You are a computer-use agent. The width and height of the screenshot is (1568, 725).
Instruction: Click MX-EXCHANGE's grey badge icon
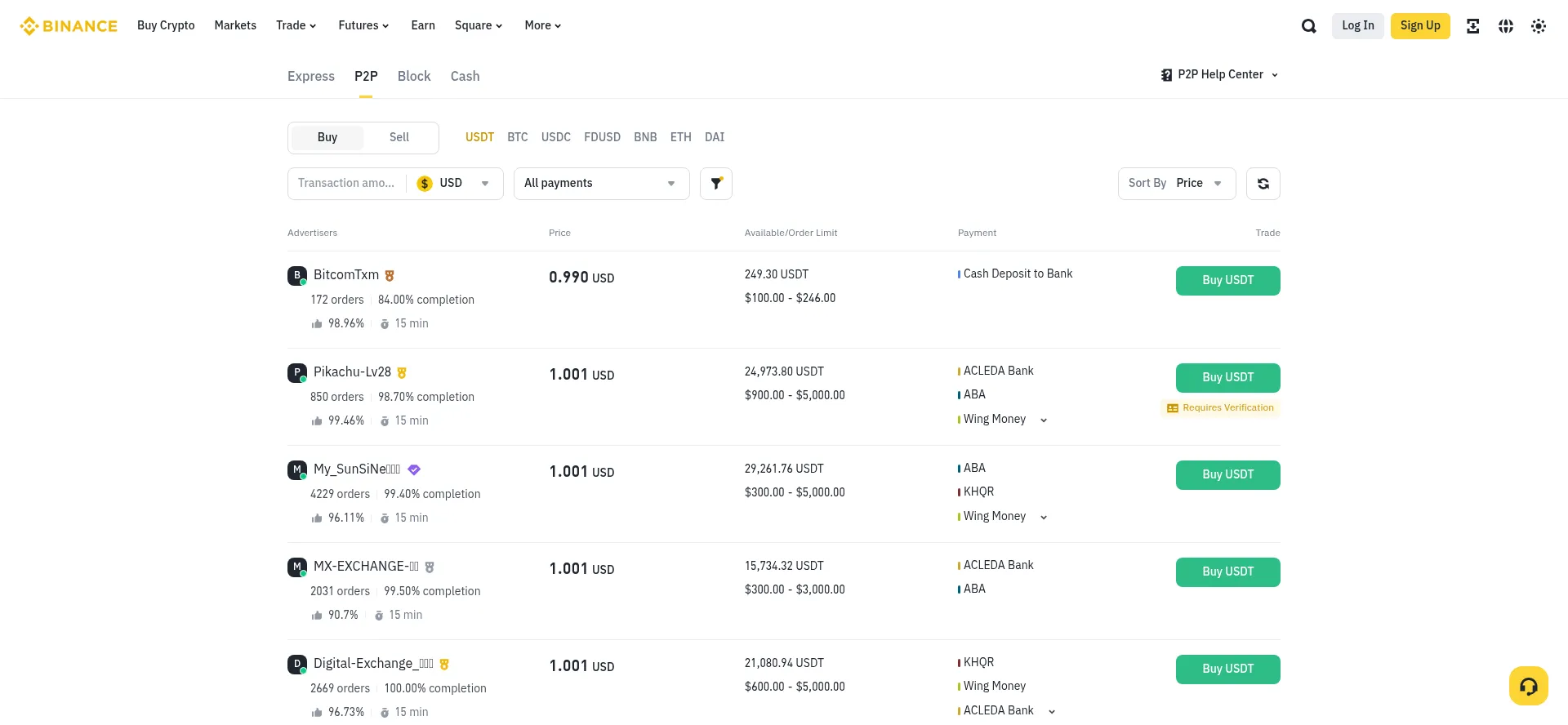430,567
